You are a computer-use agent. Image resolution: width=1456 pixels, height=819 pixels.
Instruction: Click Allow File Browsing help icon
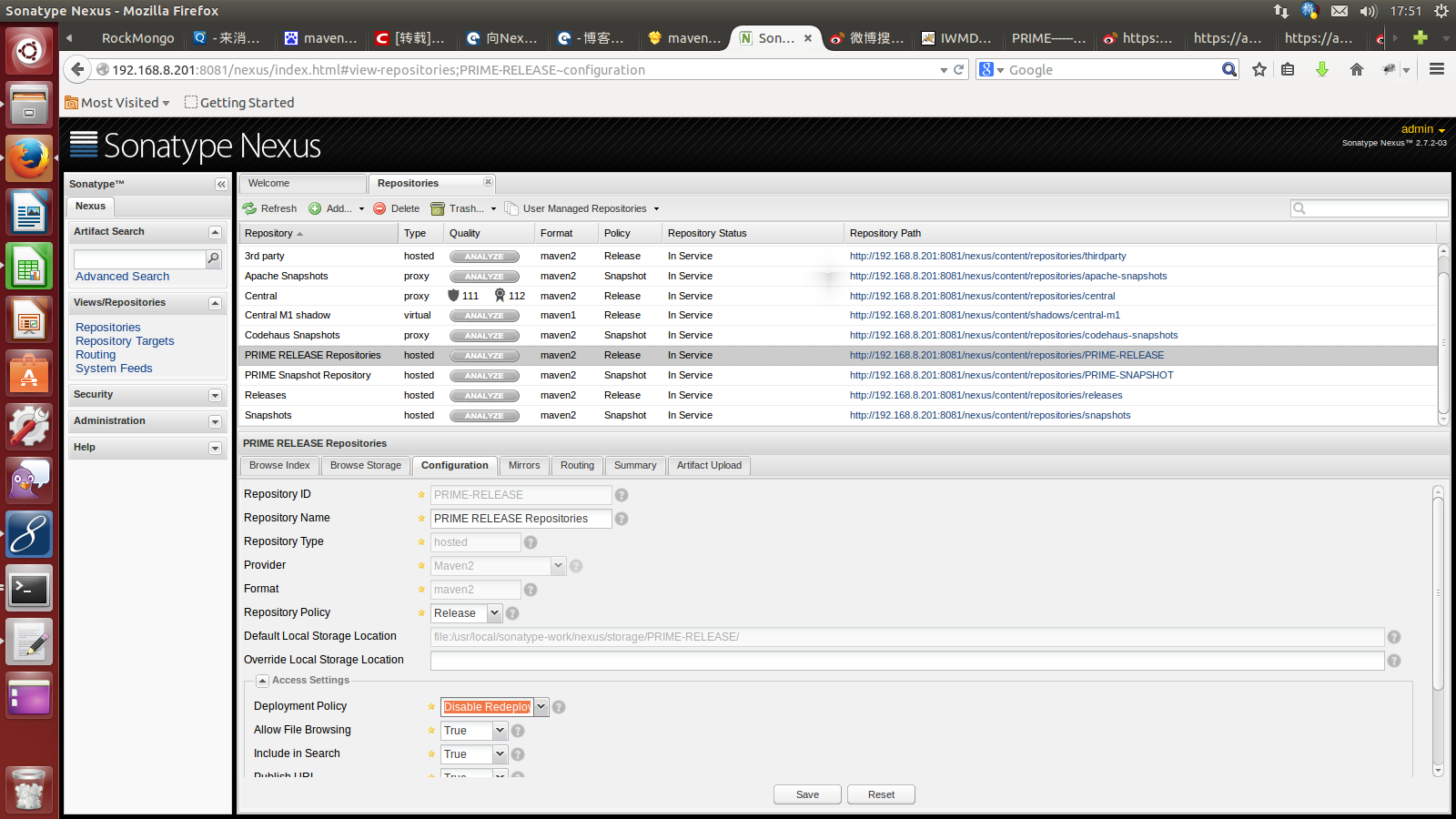[518, 731]
